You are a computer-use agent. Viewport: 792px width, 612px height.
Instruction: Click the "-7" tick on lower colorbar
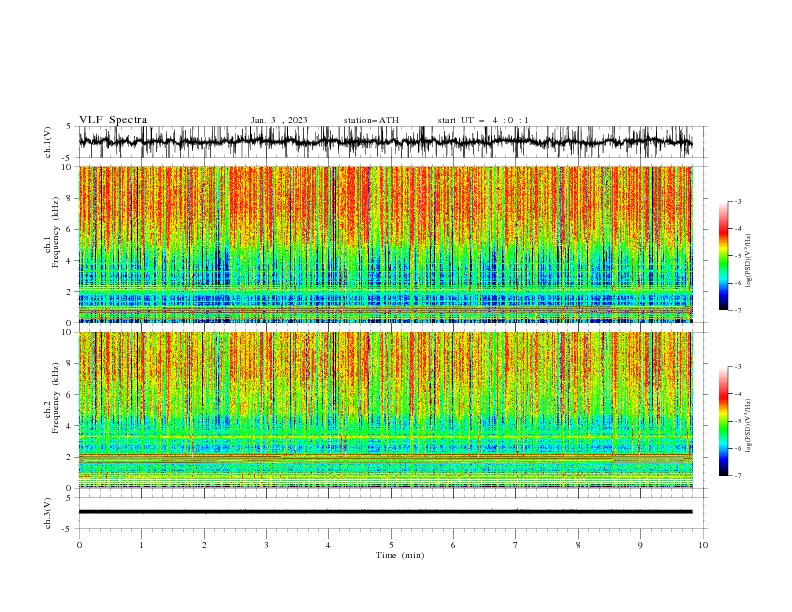[737, 476]
